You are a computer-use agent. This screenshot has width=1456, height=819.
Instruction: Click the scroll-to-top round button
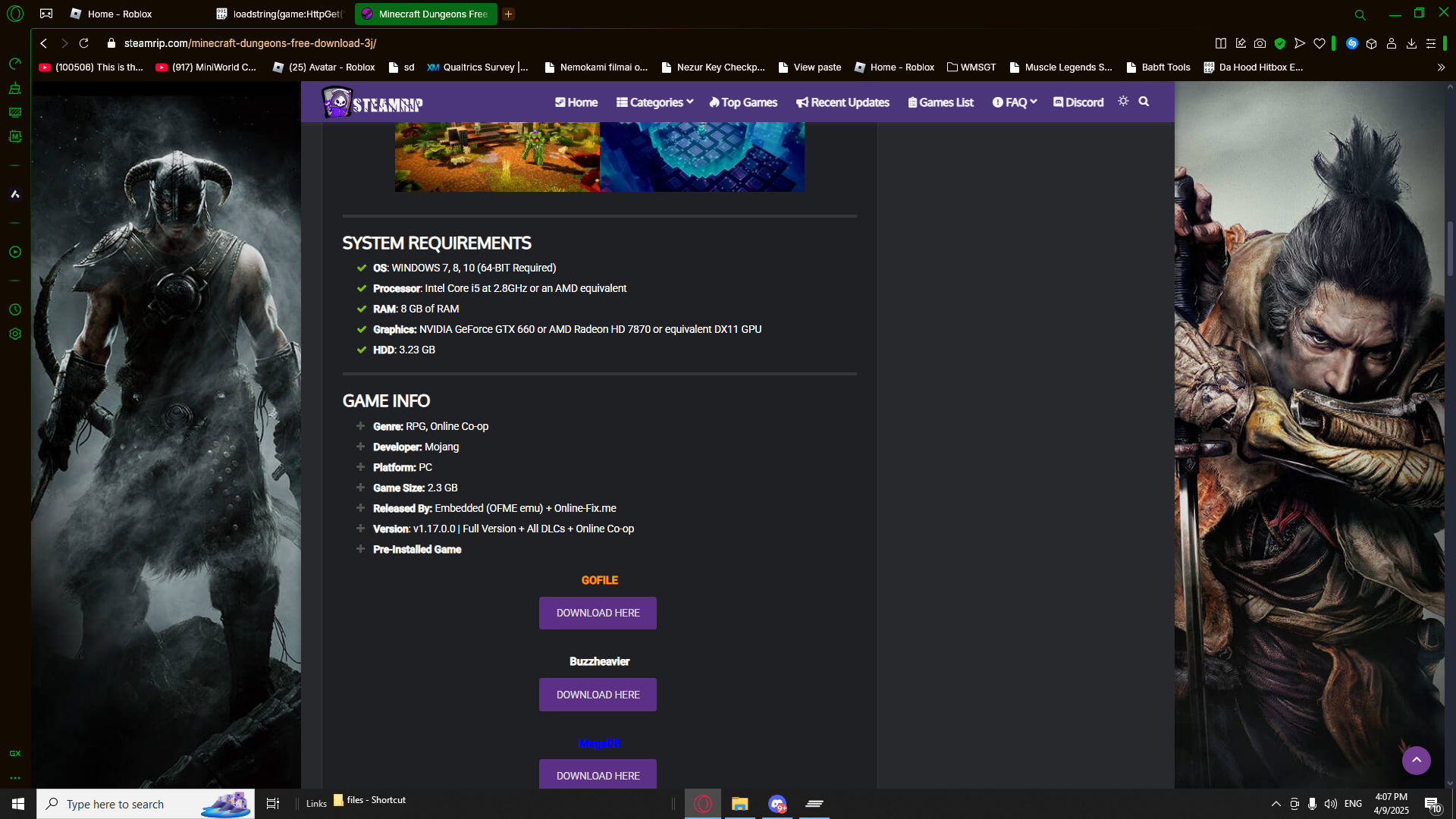pyautogui.click(x=1416, y=760)
